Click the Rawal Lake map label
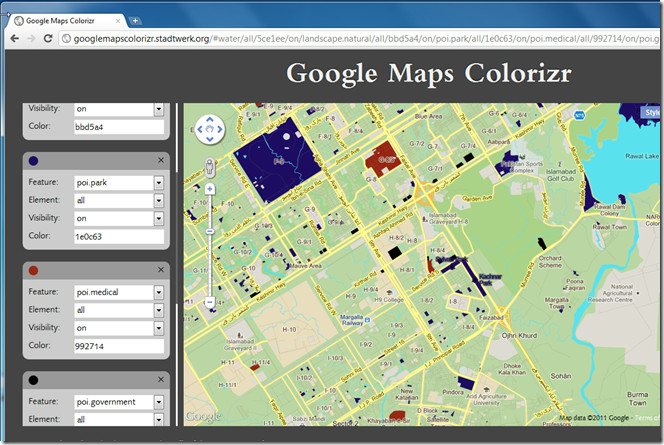The width and height of the screenshot is (664, 445). click(x=642, y=156)
